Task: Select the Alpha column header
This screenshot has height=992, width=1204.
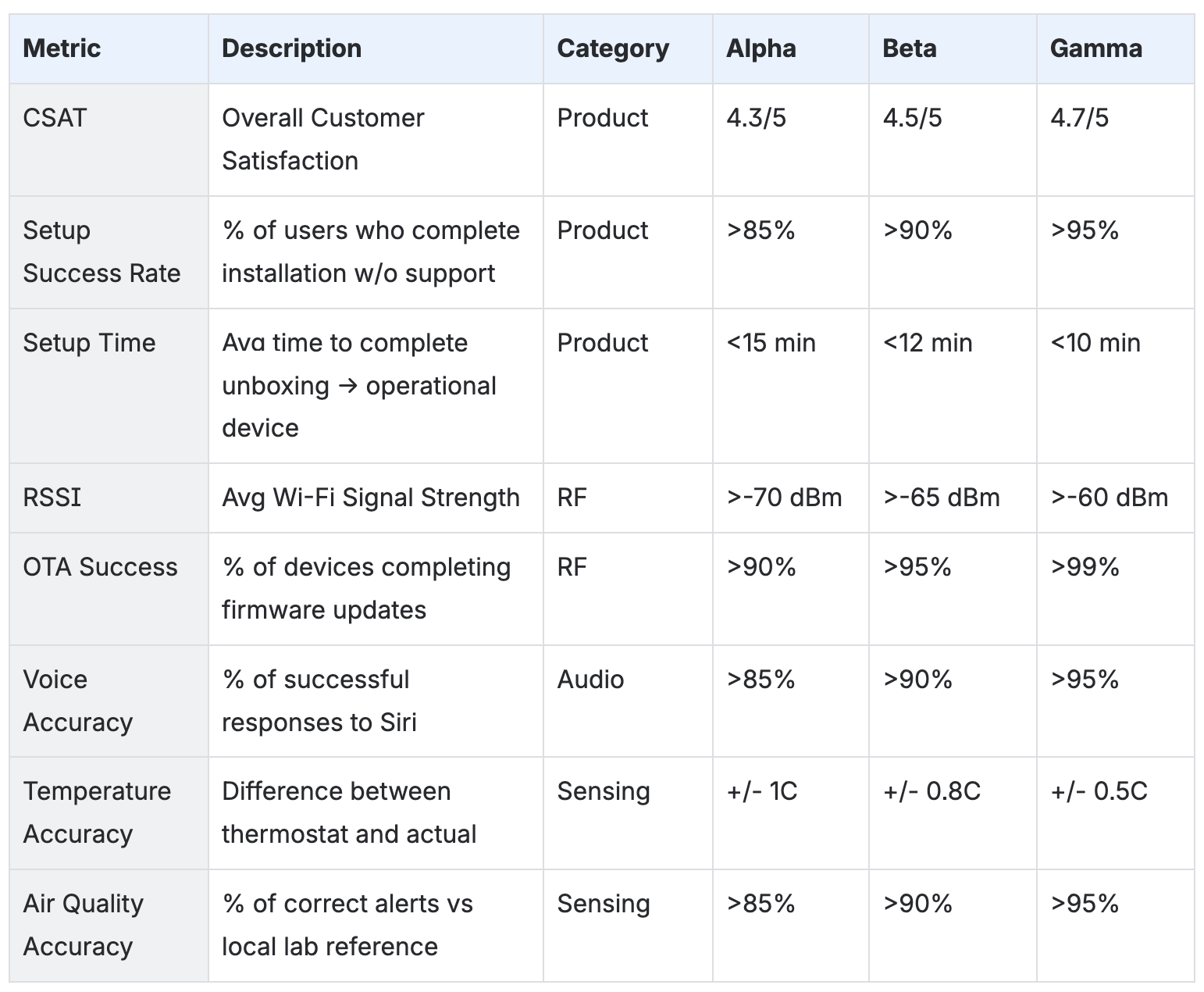Action: pyautogui.click(x=761, y=48)
